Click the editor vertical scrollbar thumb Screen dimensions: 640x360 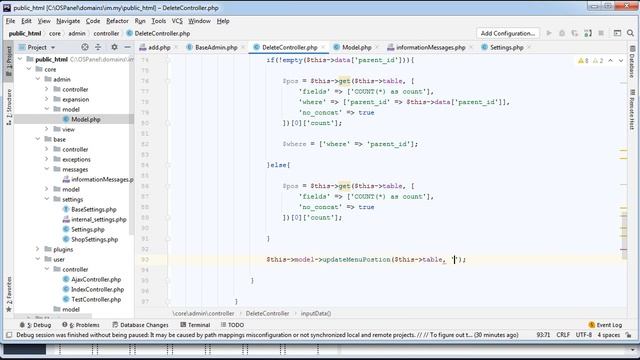624,236
